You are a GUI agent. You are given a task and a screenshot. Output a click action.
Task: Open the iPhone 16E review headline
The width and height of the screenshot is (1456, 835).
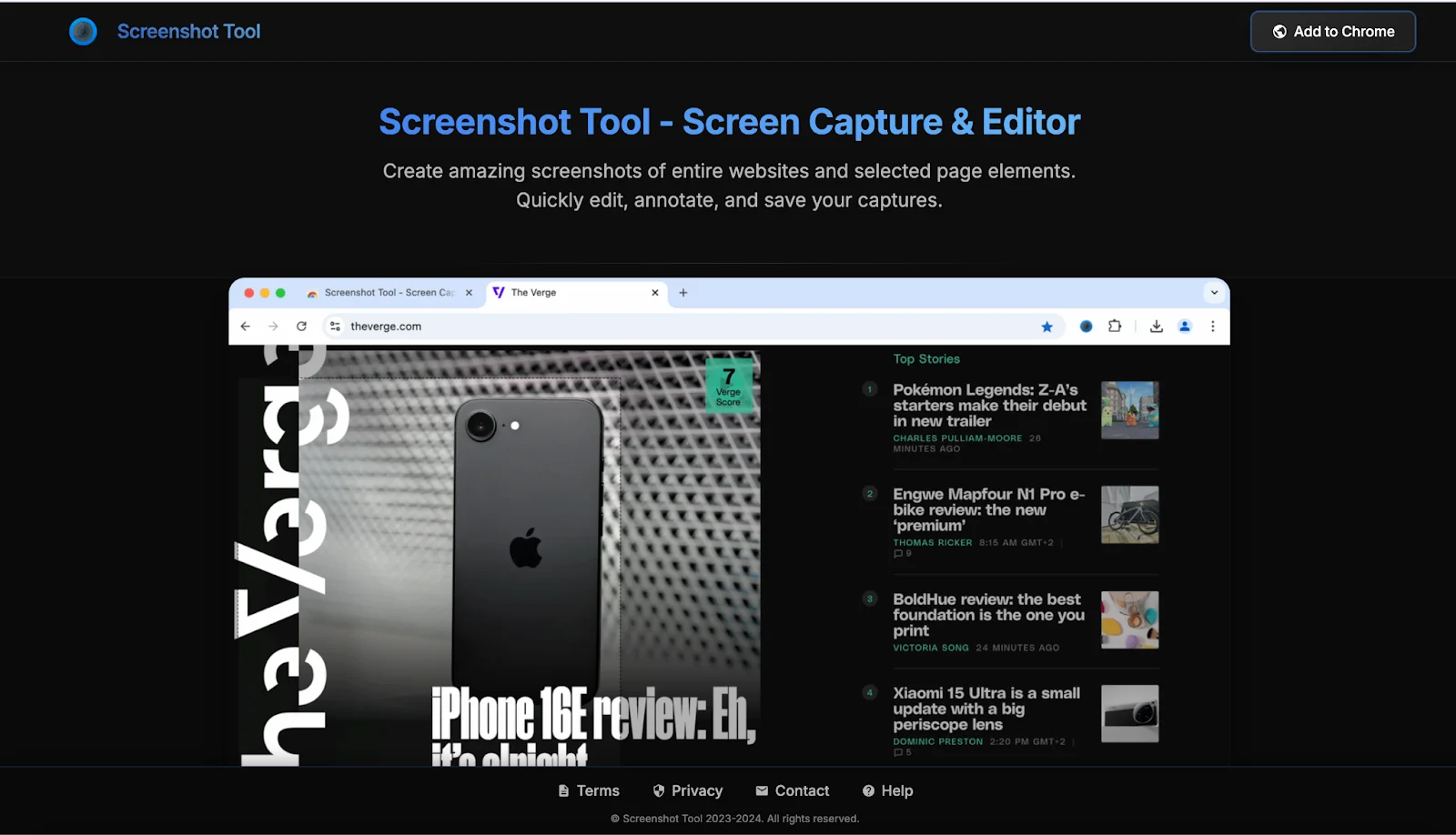point(593,725)
